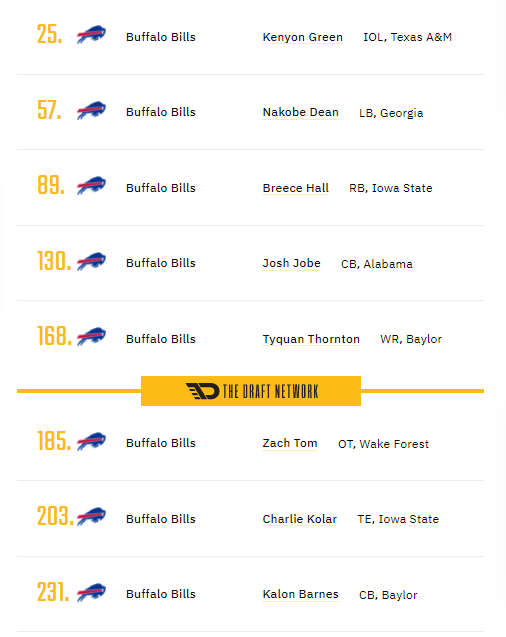Click Buffalo Bills text in pick 130 row
The width and height of the screenshot is (506, 637).
[x=161, y=263]
